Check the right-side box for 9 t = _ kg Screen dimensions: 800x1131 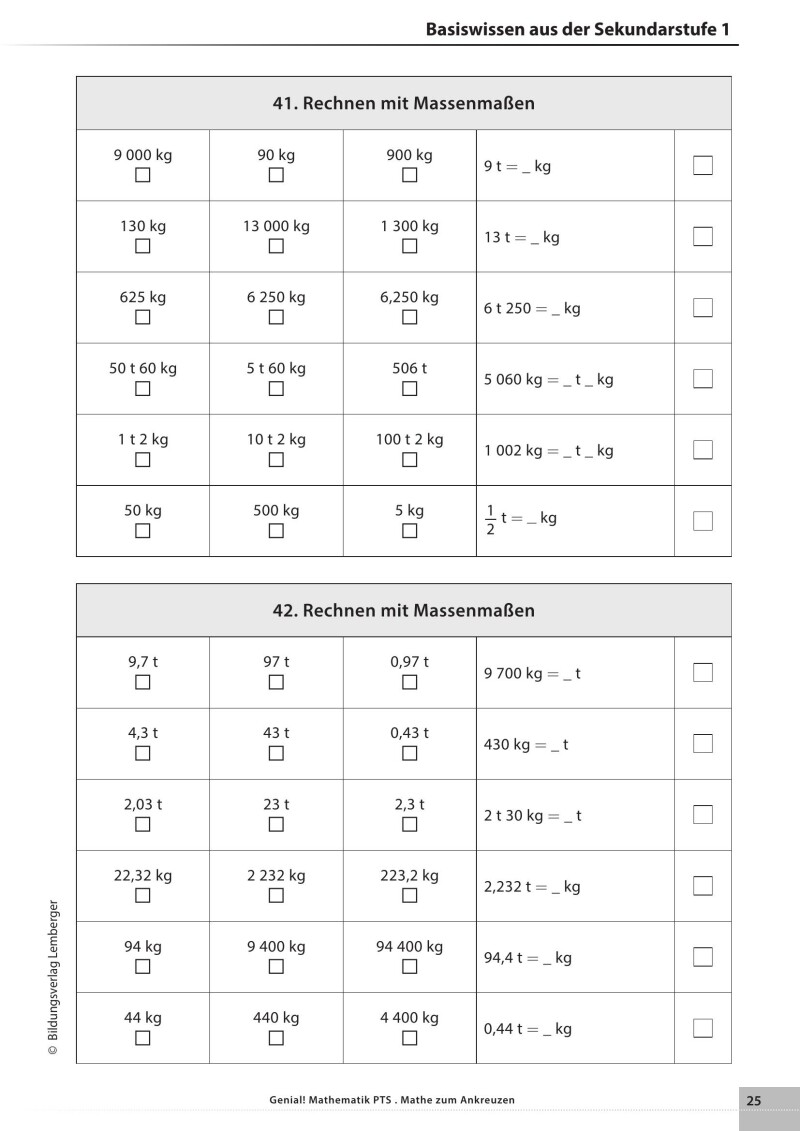point(703,166)
